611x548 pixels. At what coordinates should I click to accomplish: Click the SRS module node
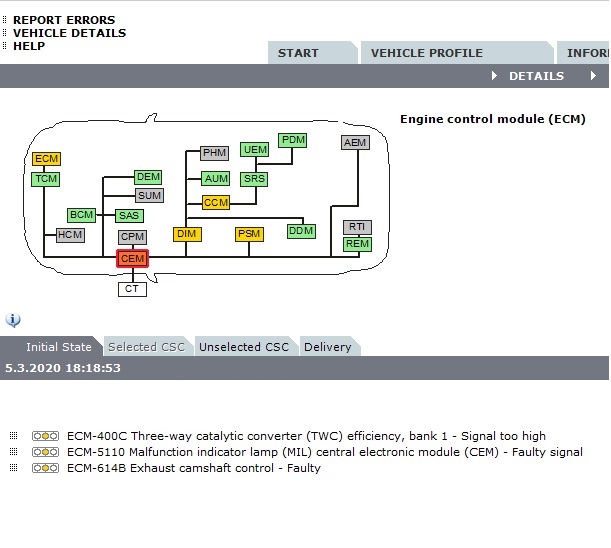click(254, 179)
